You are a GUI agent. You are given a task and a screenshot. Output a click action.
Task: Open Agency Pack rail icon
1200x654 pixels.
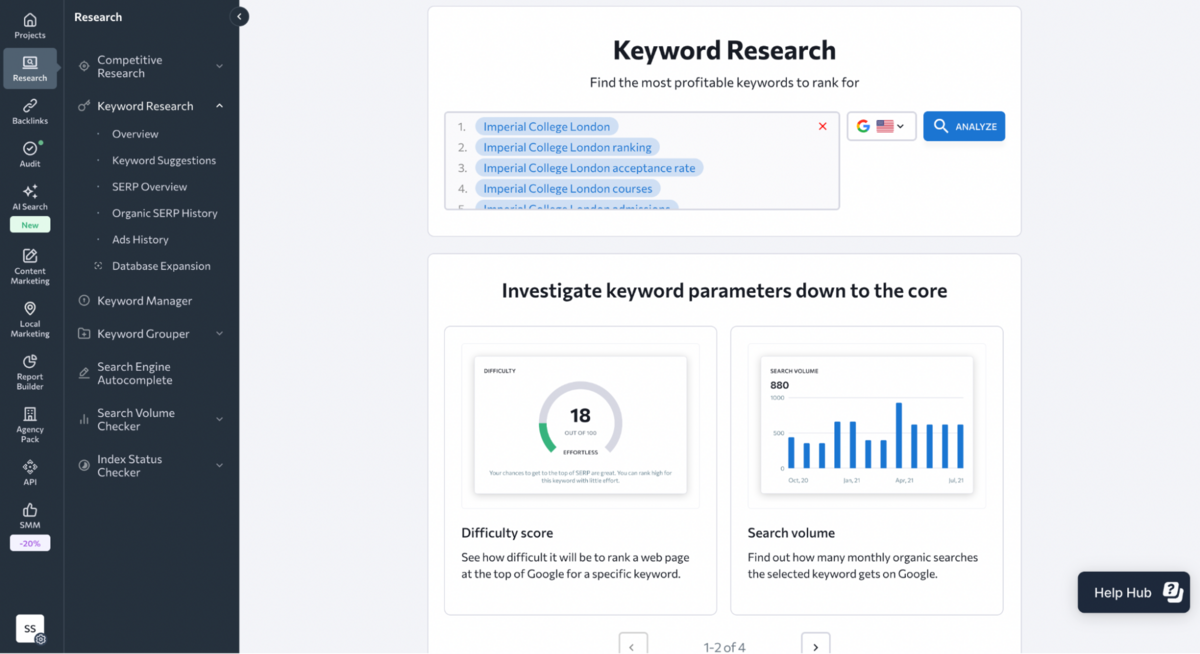(30, 424)
